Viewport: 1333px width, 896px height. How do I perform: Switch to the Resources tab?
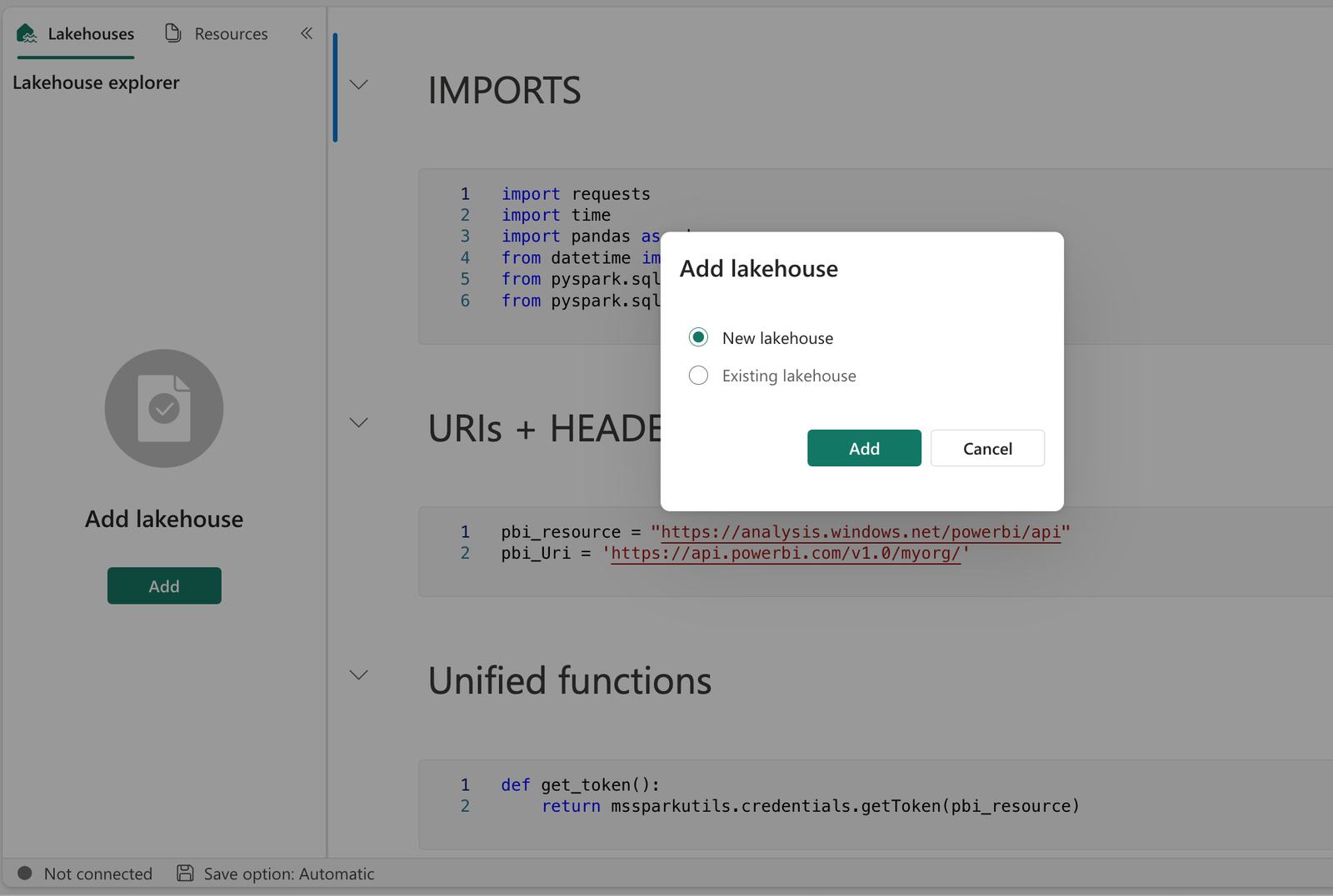tap(230, 33)
